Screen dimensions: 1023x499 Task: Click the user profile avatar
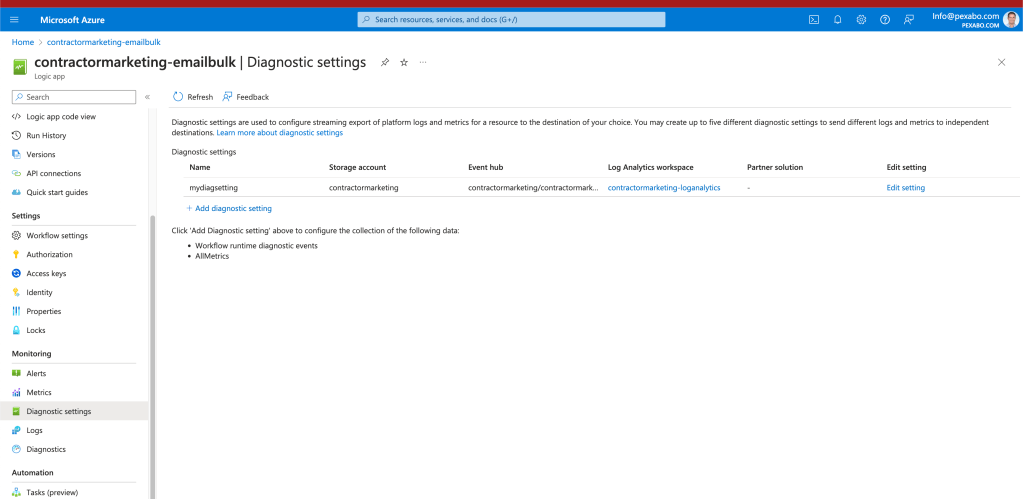1011,20
